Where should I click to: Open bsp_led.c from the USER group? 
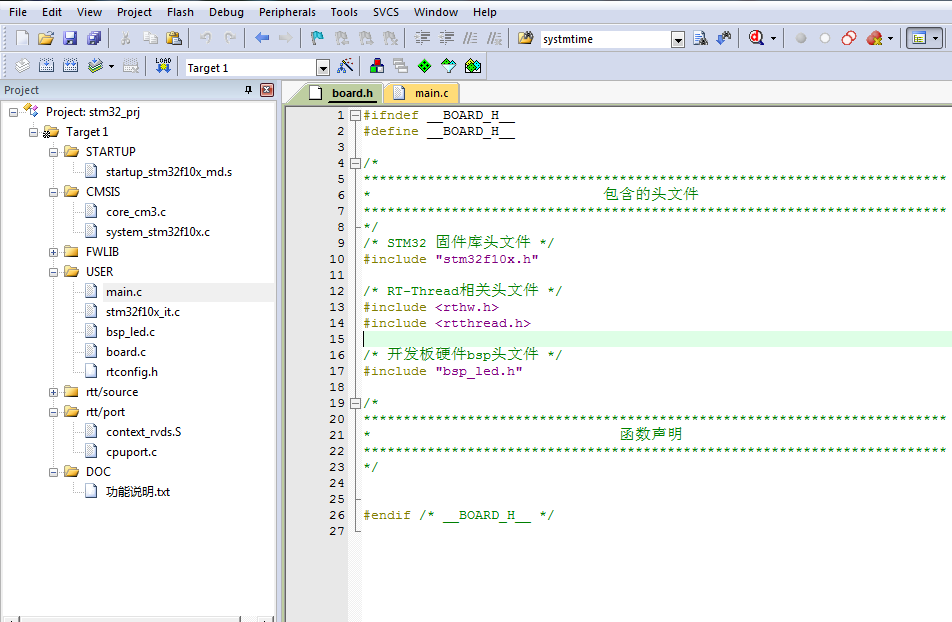[128, 331]
